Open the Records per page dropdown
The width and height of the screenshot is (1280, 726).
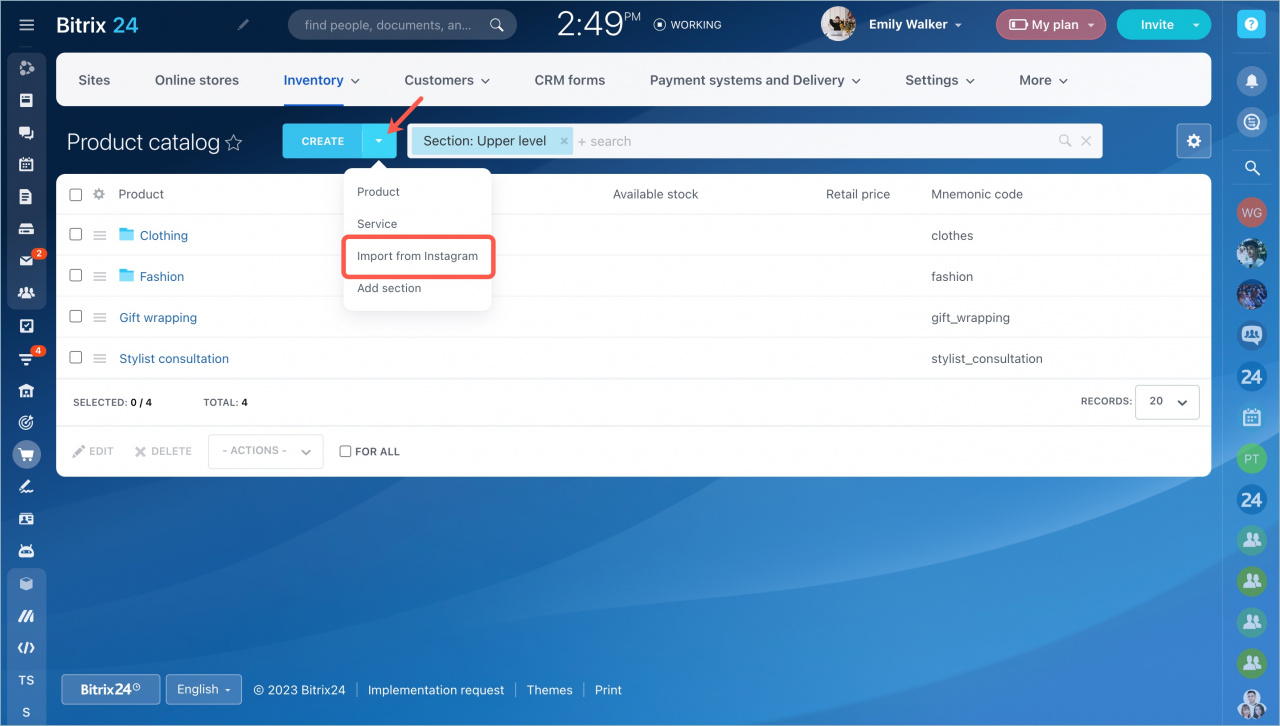1167,401
